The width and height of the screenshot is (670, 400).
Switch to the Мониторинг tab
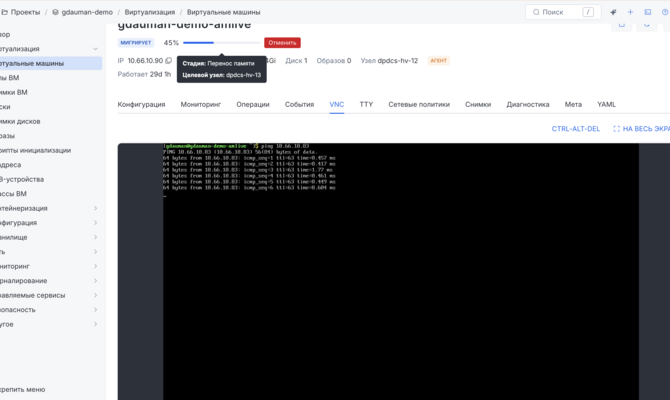(201, 104)
